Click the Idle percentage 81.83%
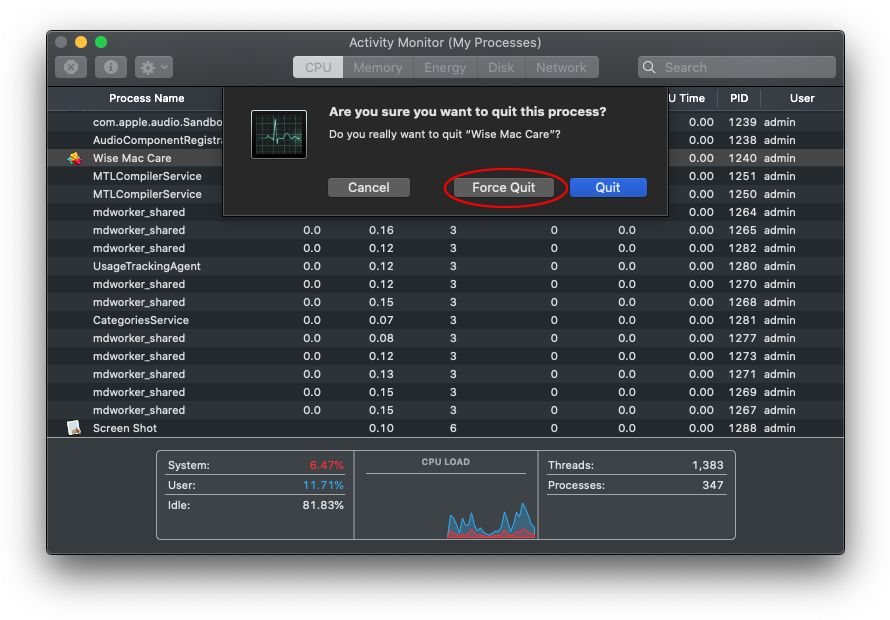 pyautogui.click(x=324, y=505)
